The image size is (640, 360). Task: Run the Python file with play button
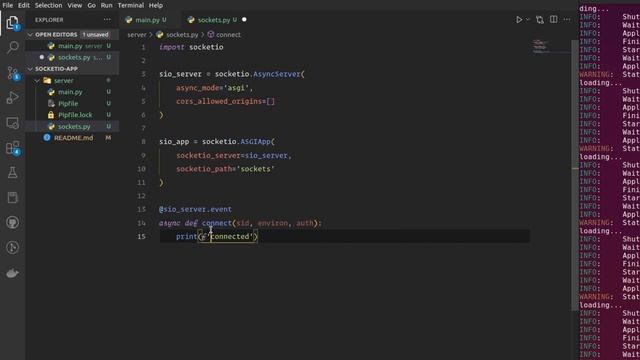click(519, 20)
